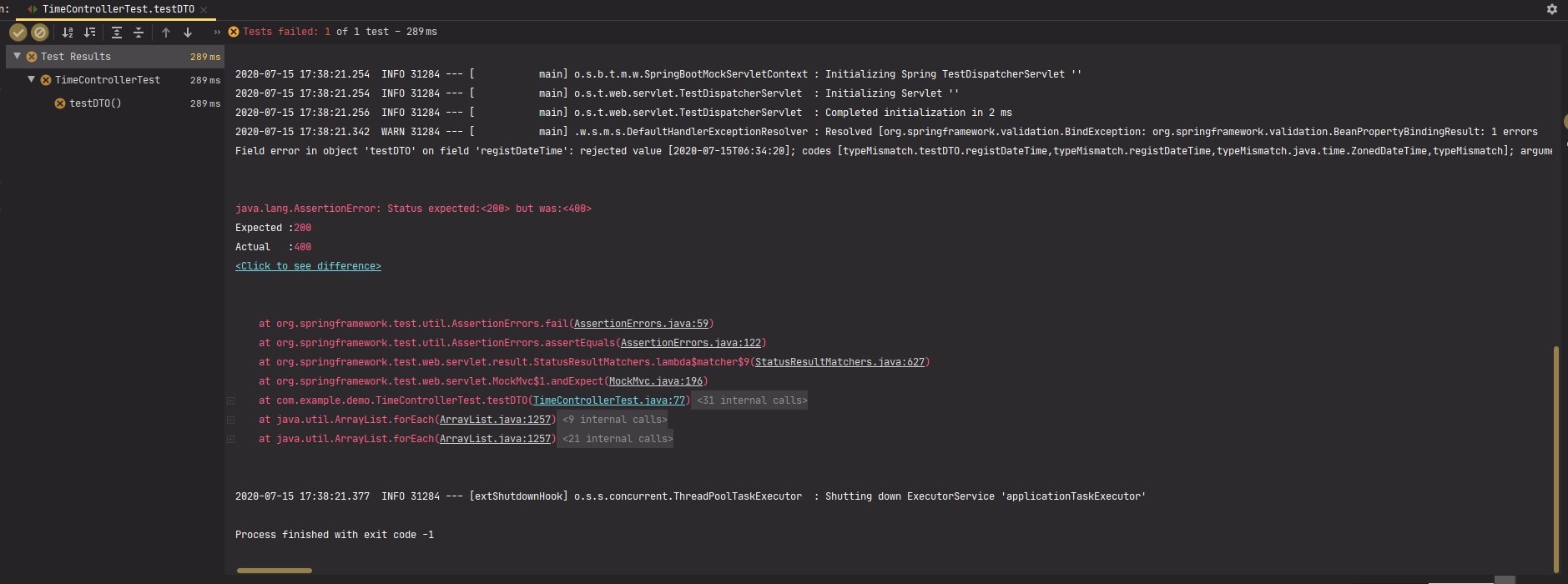Toggle the Show Passed tests button
1568x584 pixels.
click(x=18, y=33)
